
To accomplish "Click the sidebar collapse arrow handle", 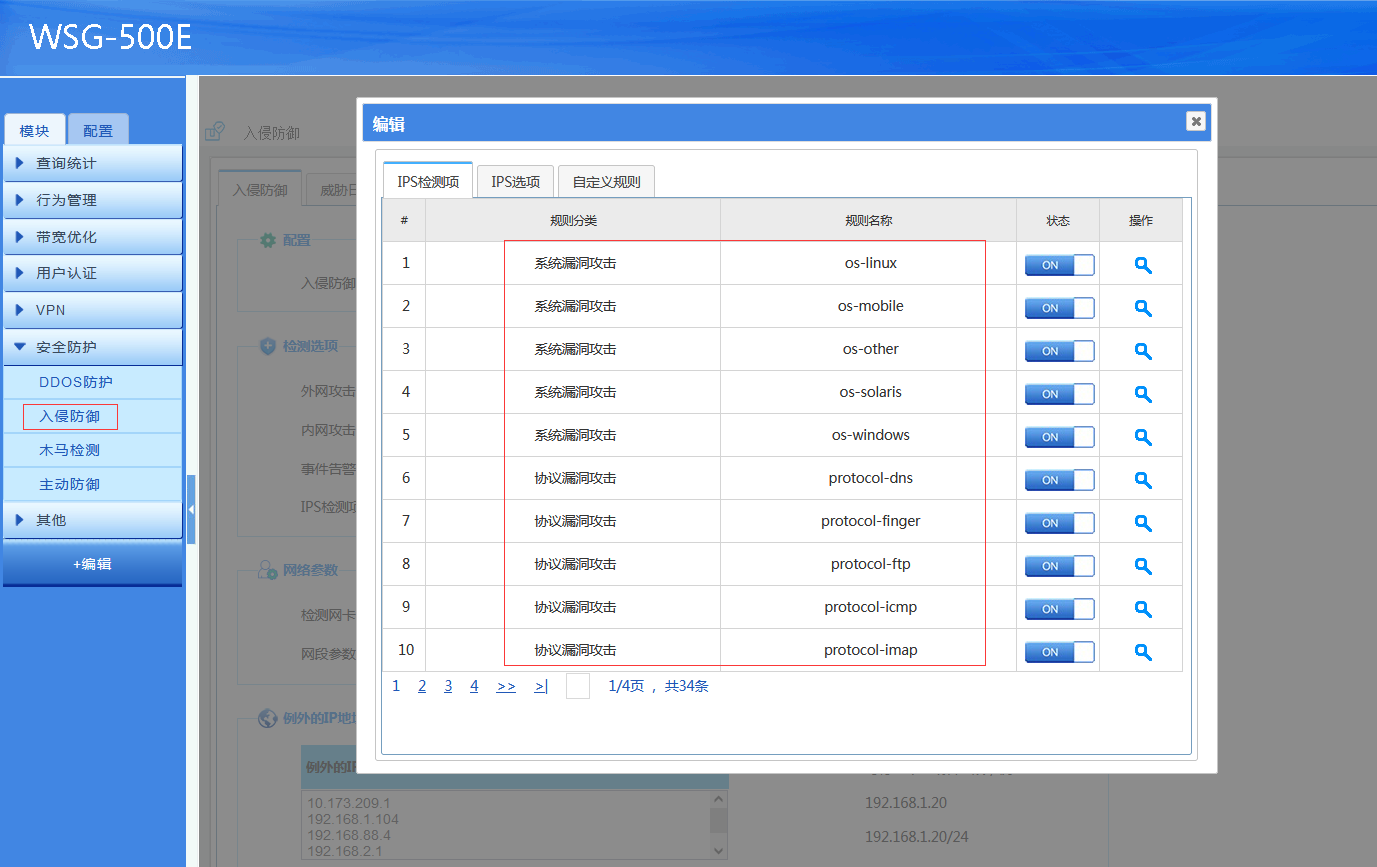I will [x=190, y=509].
